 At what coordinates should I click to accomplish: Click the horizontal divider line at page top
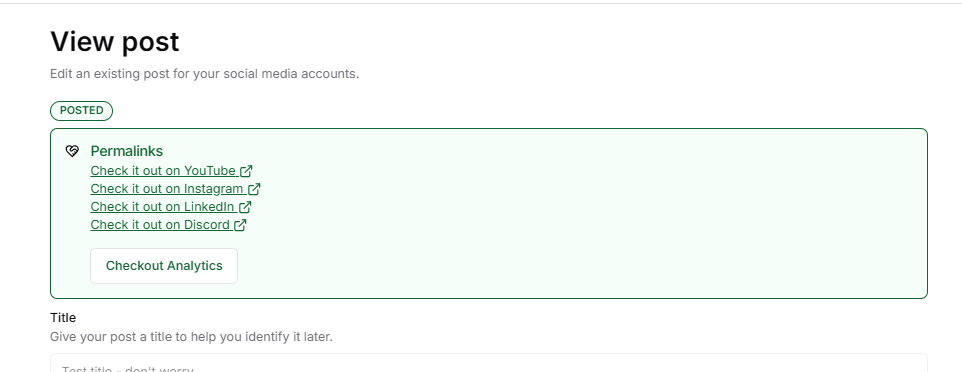pyautogui.click(x=481, y=4)
